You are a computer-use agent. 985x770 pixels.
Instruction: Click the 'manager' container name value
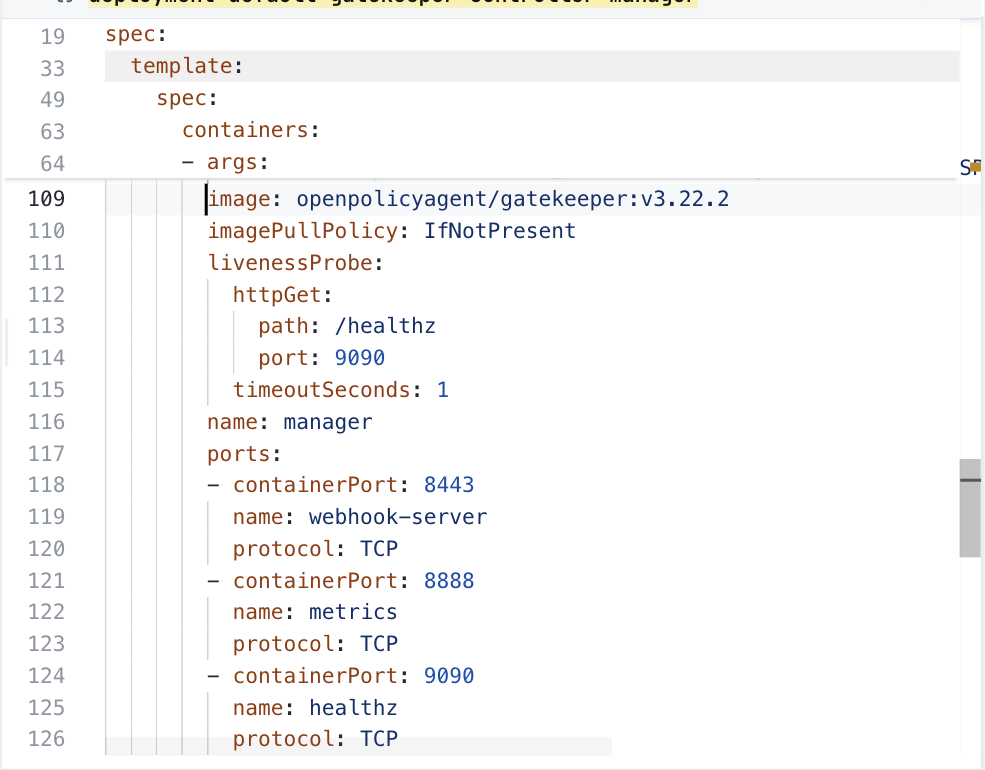tap(327, 422)
